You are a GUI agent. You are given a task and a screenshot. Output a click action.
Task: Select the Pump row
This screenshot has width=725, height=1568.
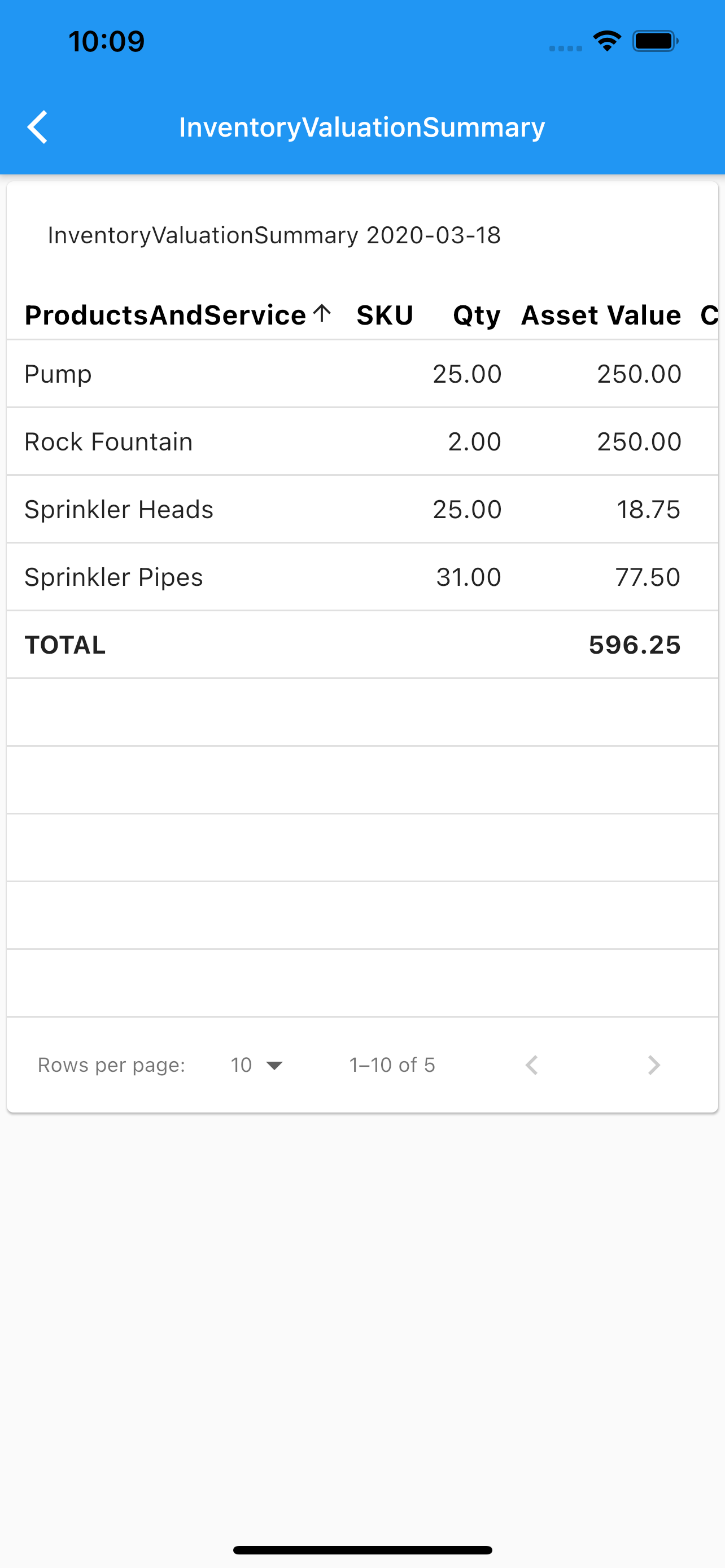362,374
